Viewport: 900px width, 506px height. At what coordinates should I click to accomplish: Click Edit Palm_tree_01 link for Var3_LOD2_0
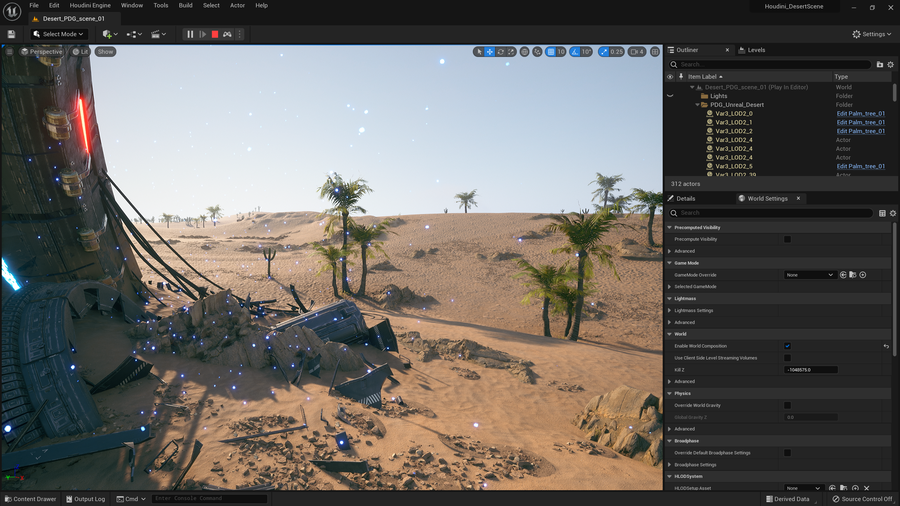pyautogui.click(x=860, y=114)
